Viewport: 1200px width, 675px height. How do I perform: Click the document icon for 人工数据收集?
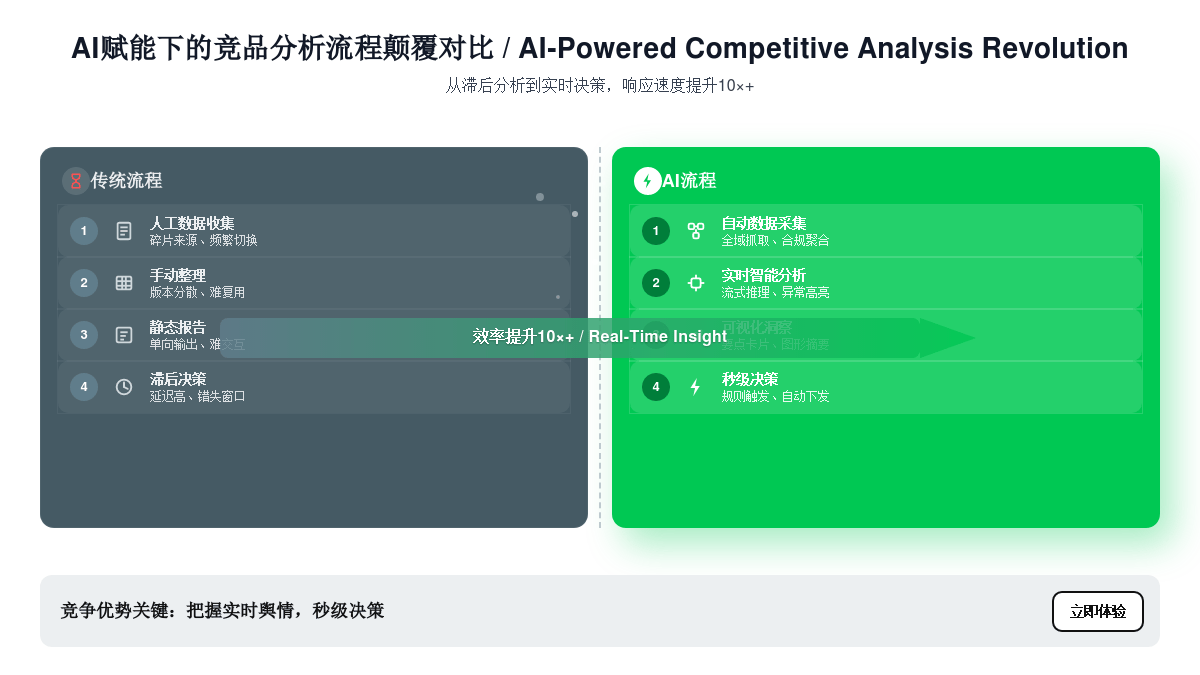coord(124,231)
